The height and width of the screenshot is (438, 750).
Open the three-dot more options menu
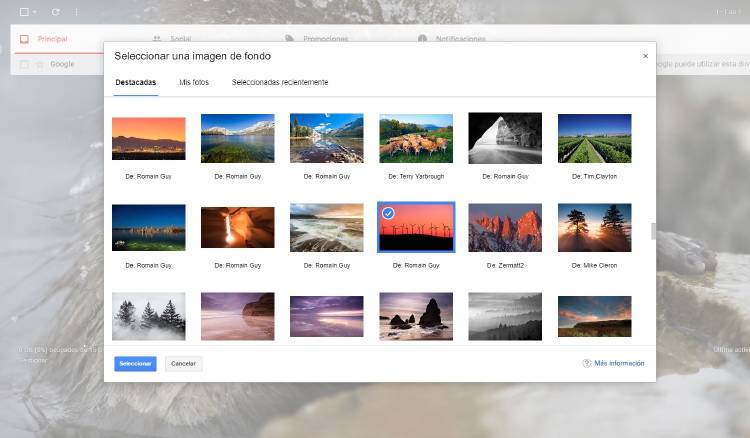[x=76, y=12]
